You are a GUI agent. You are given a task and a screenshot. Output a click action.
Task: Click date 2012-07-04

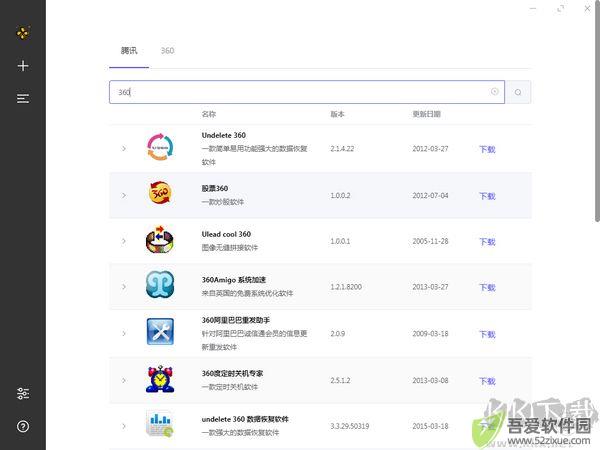(430, 195)
